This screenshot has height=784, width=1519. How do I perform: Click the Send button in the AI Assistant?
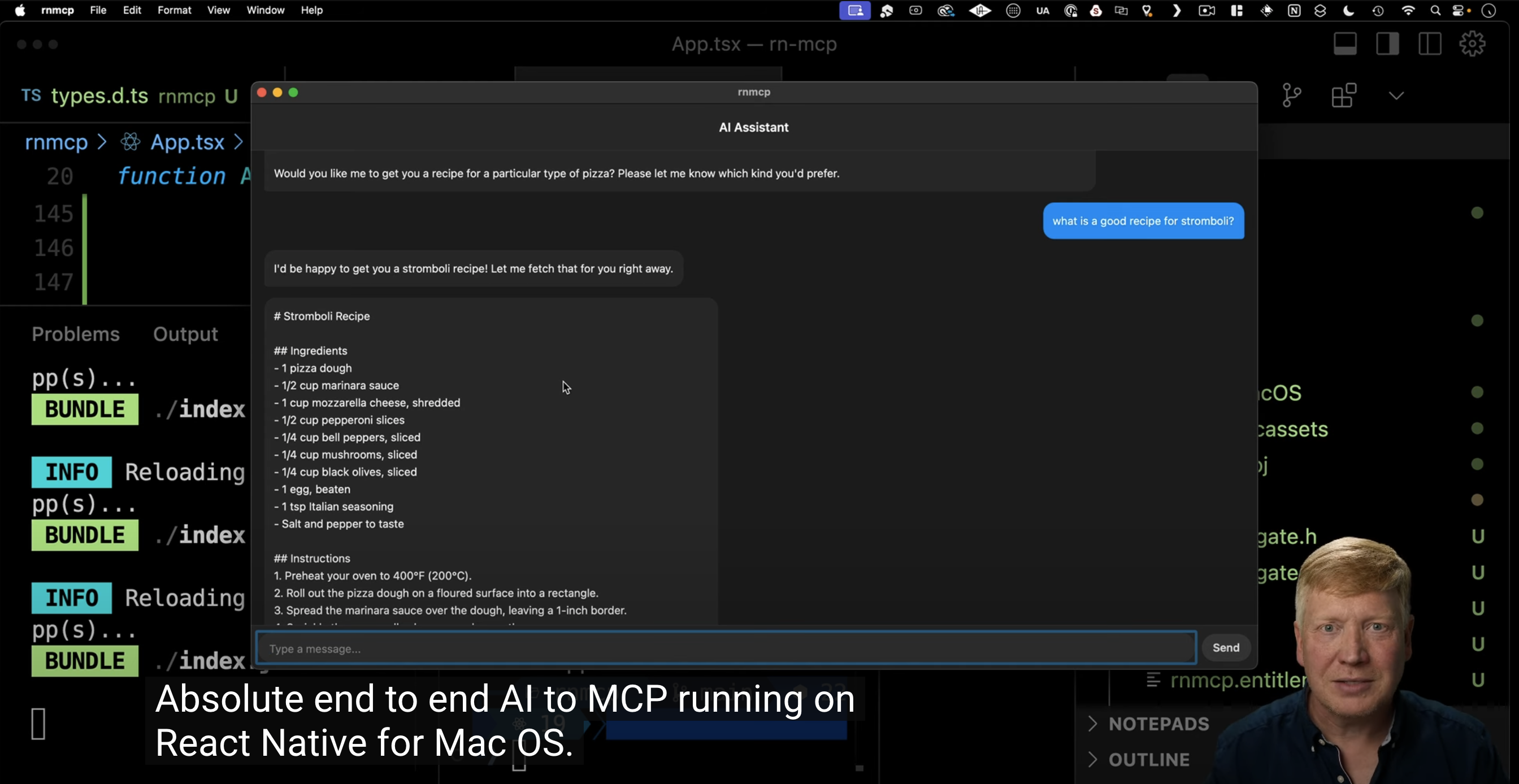click(1226, 648)
